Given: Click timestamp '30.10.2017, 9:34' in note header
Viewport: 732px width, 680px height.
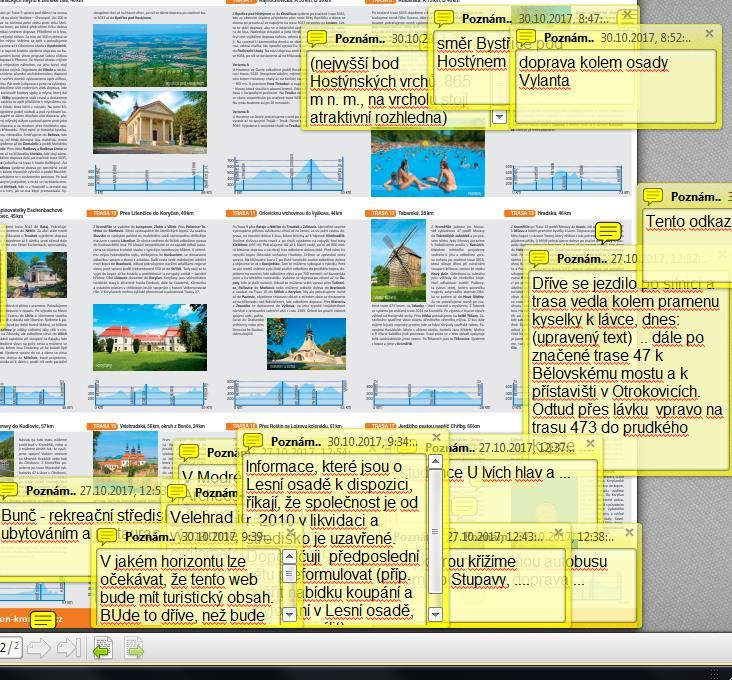Looking at the screenshot, I should pyautogui.click(x=372, y=442).
